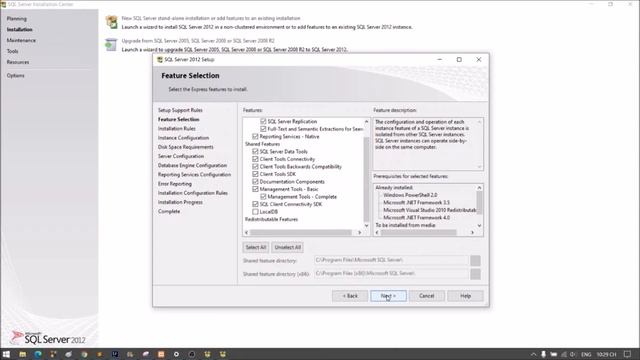
Task: Open New SQL Server stand-alone installation link
Action: tap(211, 18)
